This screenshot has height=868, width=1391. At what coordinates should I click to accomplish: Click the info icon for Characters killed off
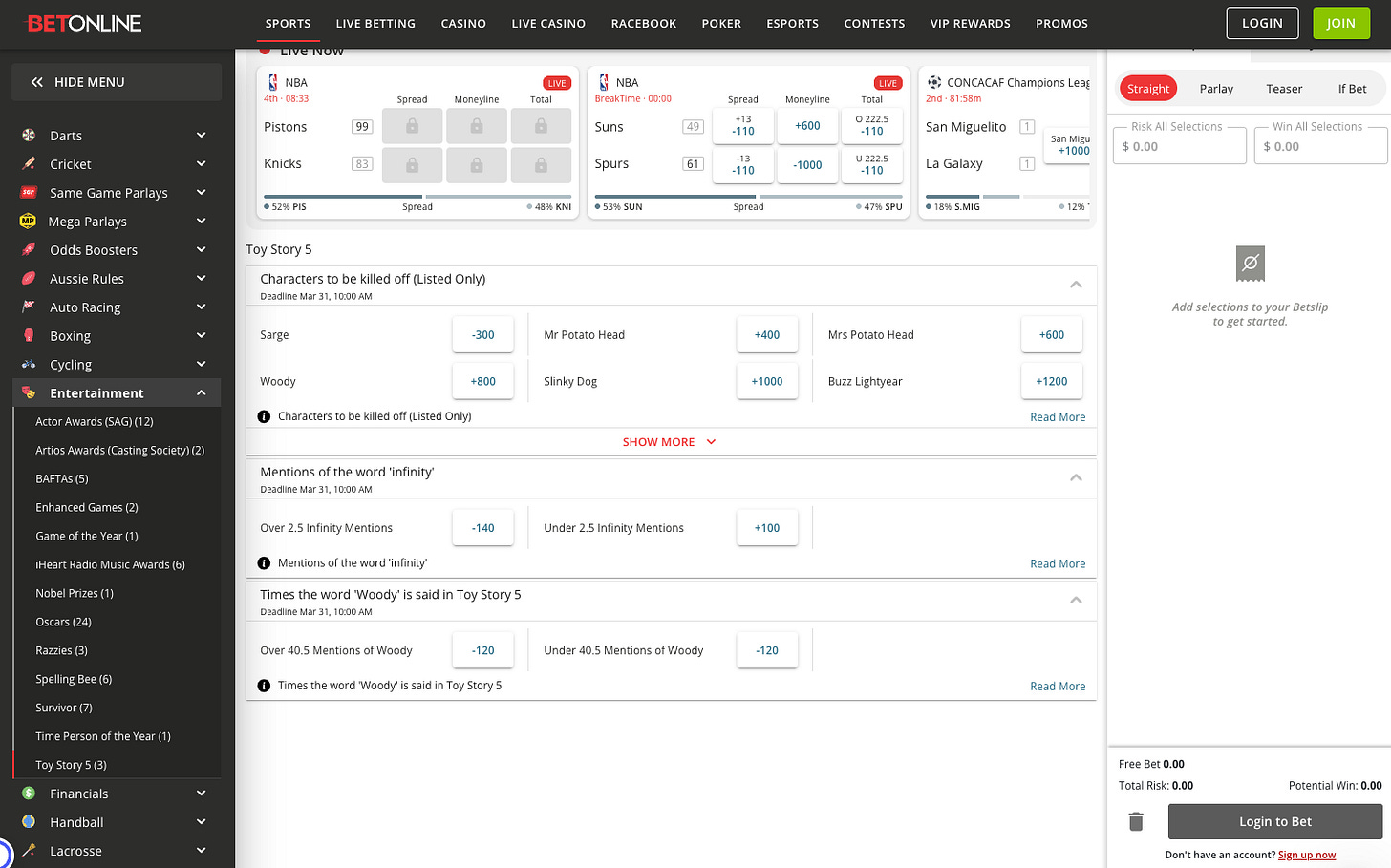click(264, 416)
